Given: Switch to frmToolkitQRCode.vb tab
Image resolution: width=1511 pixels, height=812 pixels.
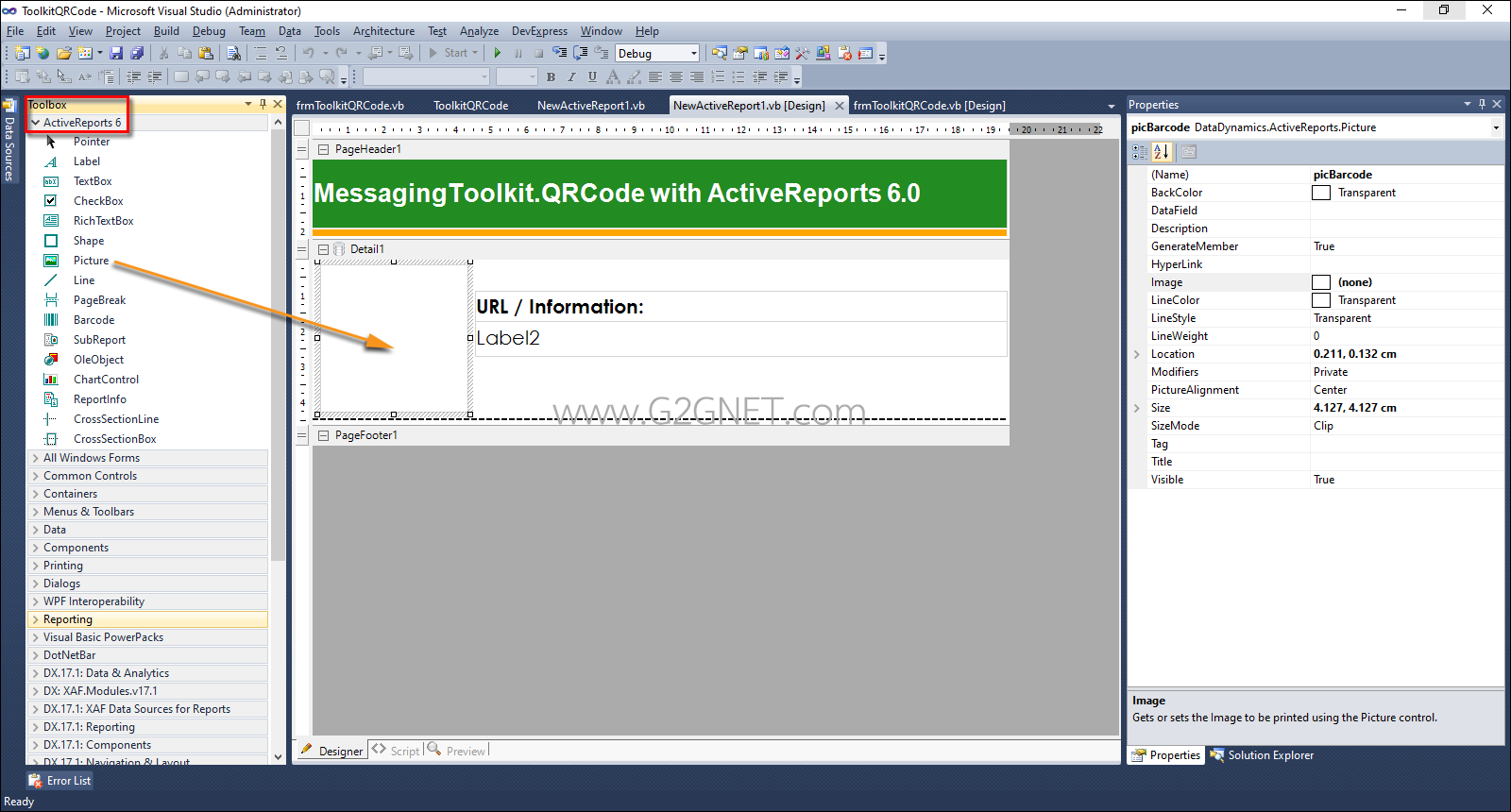Looking at the screenshot, I should [350, 106].
